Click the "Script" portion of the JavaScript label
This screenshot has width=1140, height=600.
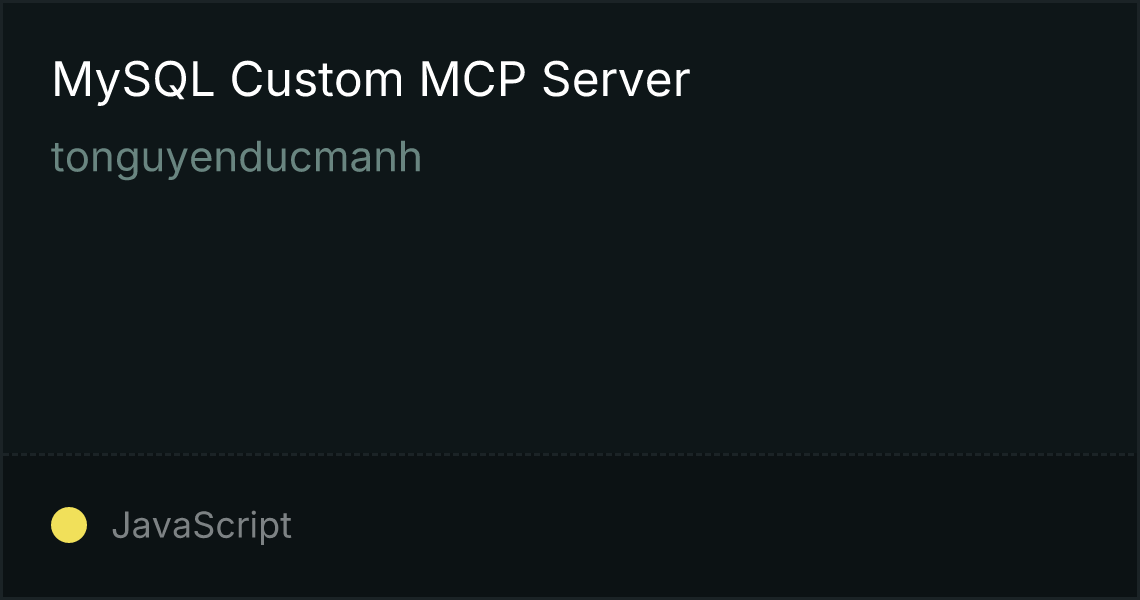(x=244, y=526)
